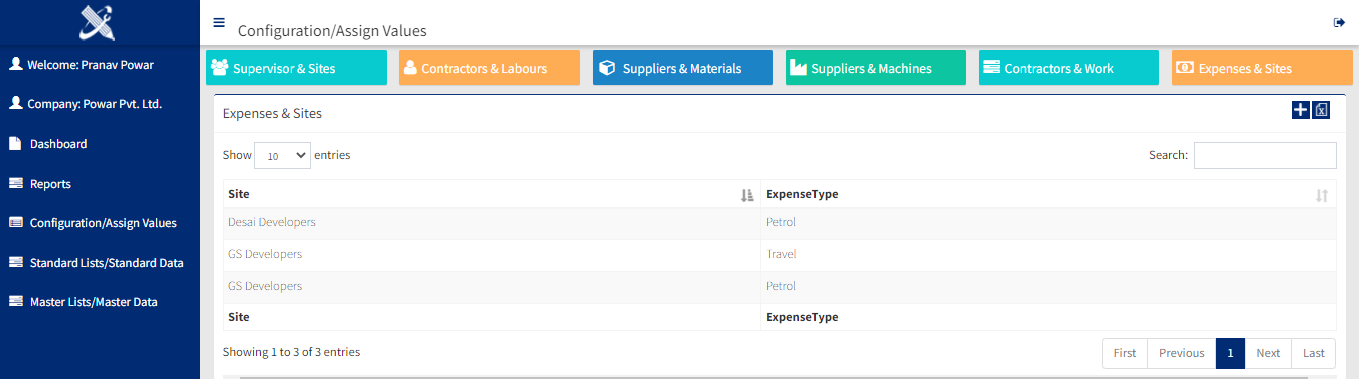1359x379 pixels.
Task: Switch to Contractors & Labours tab
Action: 489,68
